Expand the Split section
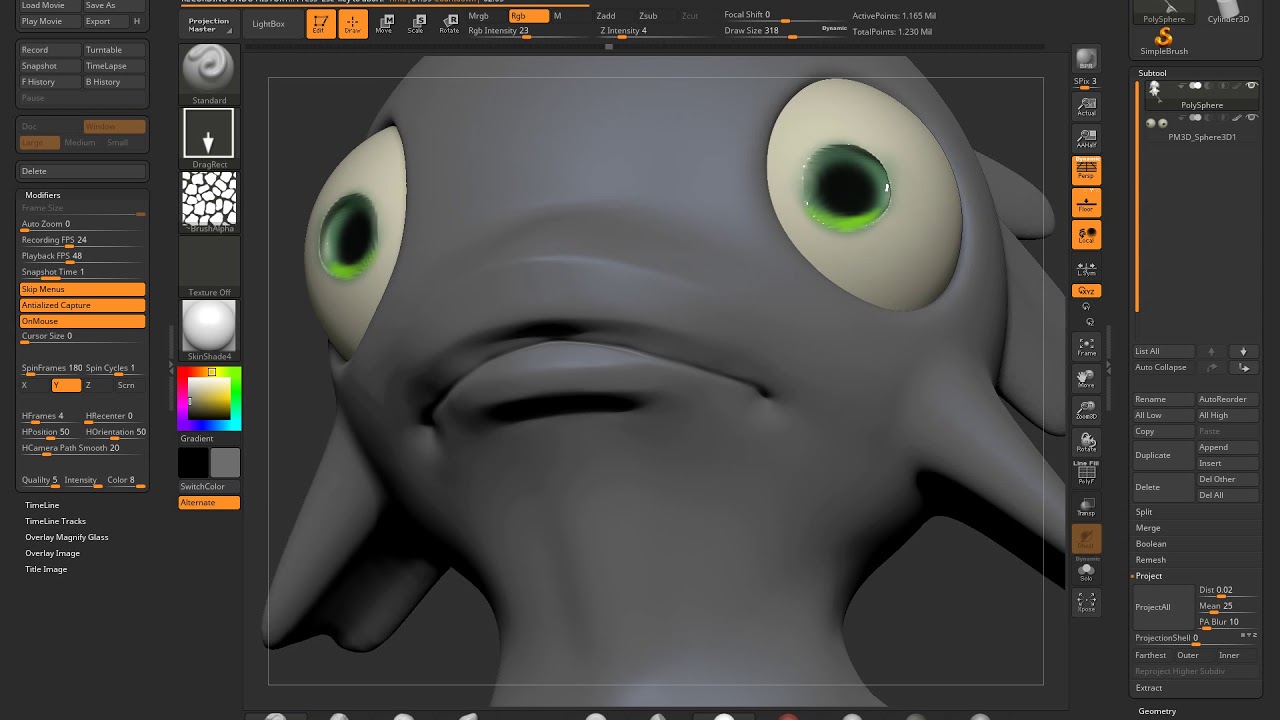The image size is (1280, 720). (1144, 512)
